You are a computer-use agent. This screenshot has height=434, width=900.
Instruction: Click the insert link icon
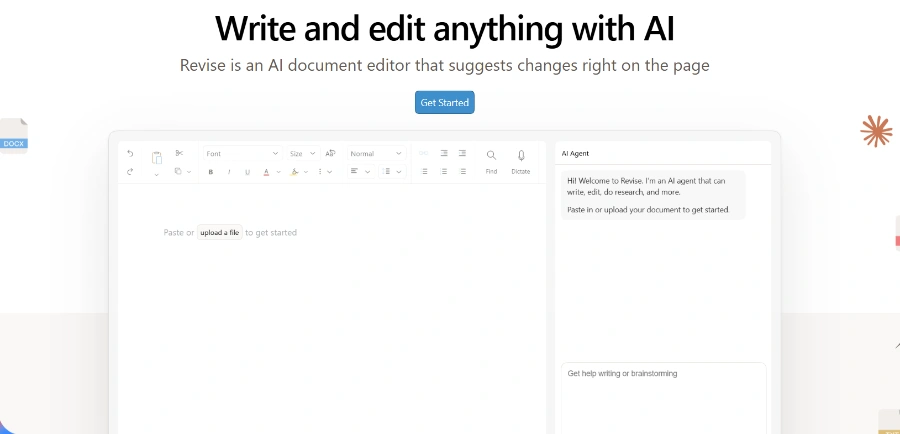tap(424, 153)
